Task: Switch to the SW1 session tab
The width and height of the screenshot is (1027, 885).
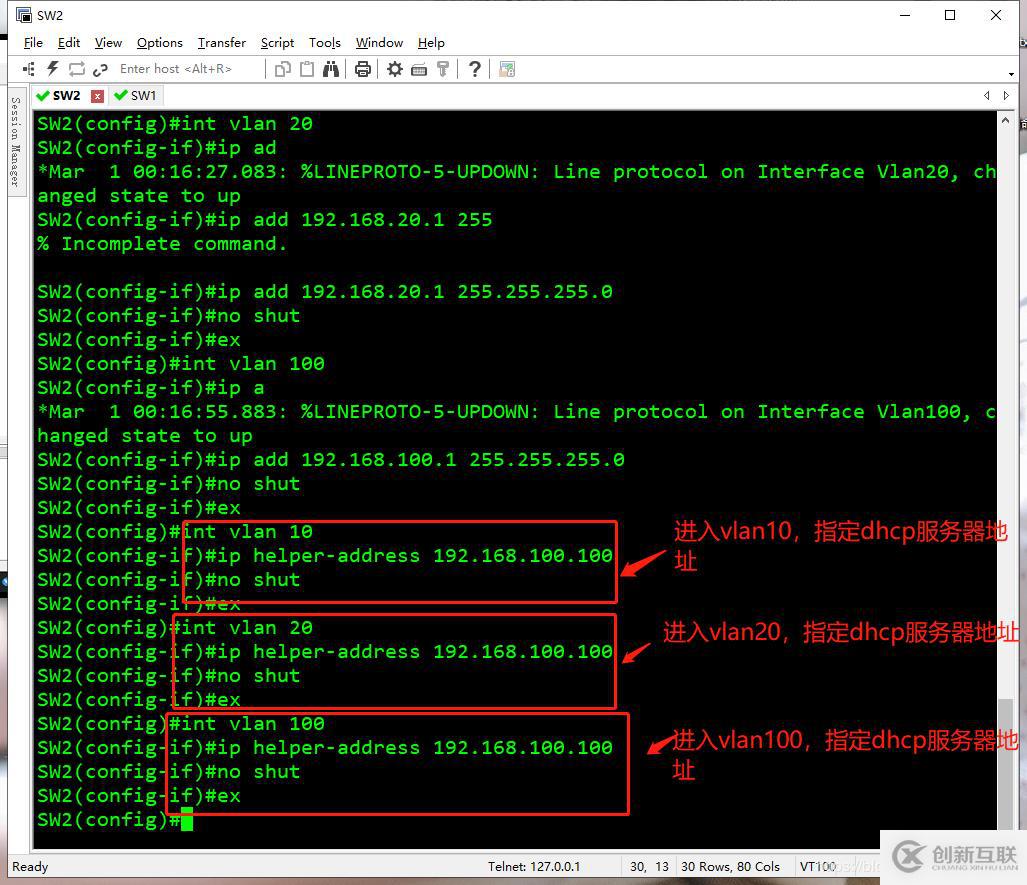Action: [x=136, y=96]
